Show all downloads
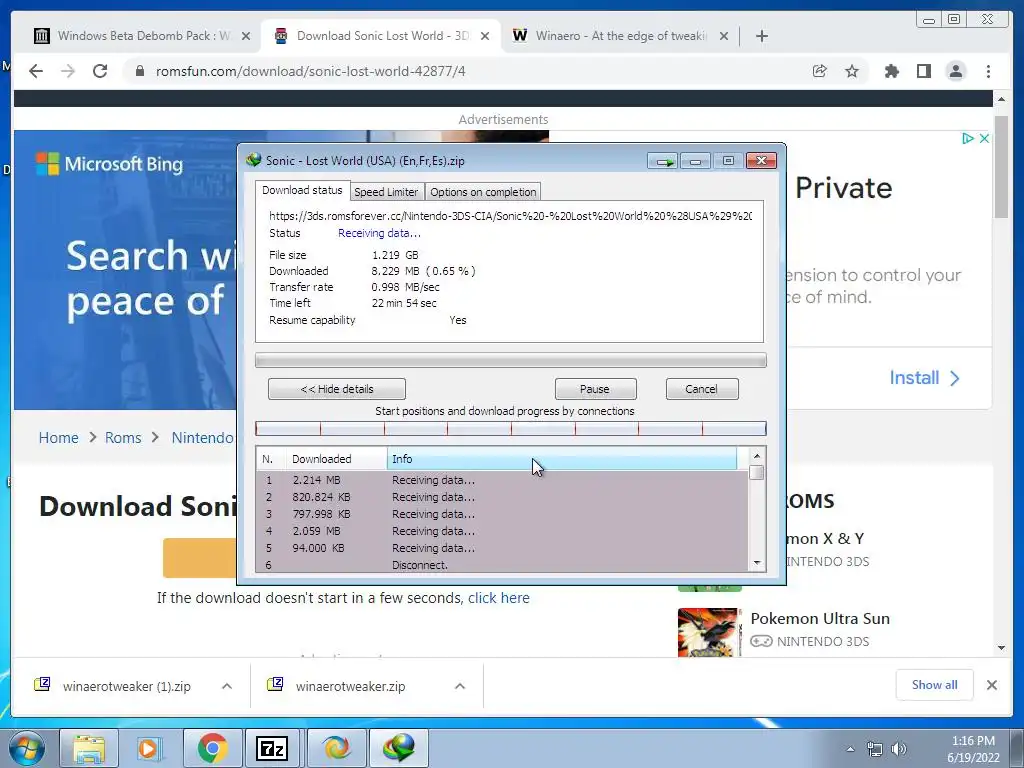1024x768 pixels. pyautogui.click(x=935, y=684)
